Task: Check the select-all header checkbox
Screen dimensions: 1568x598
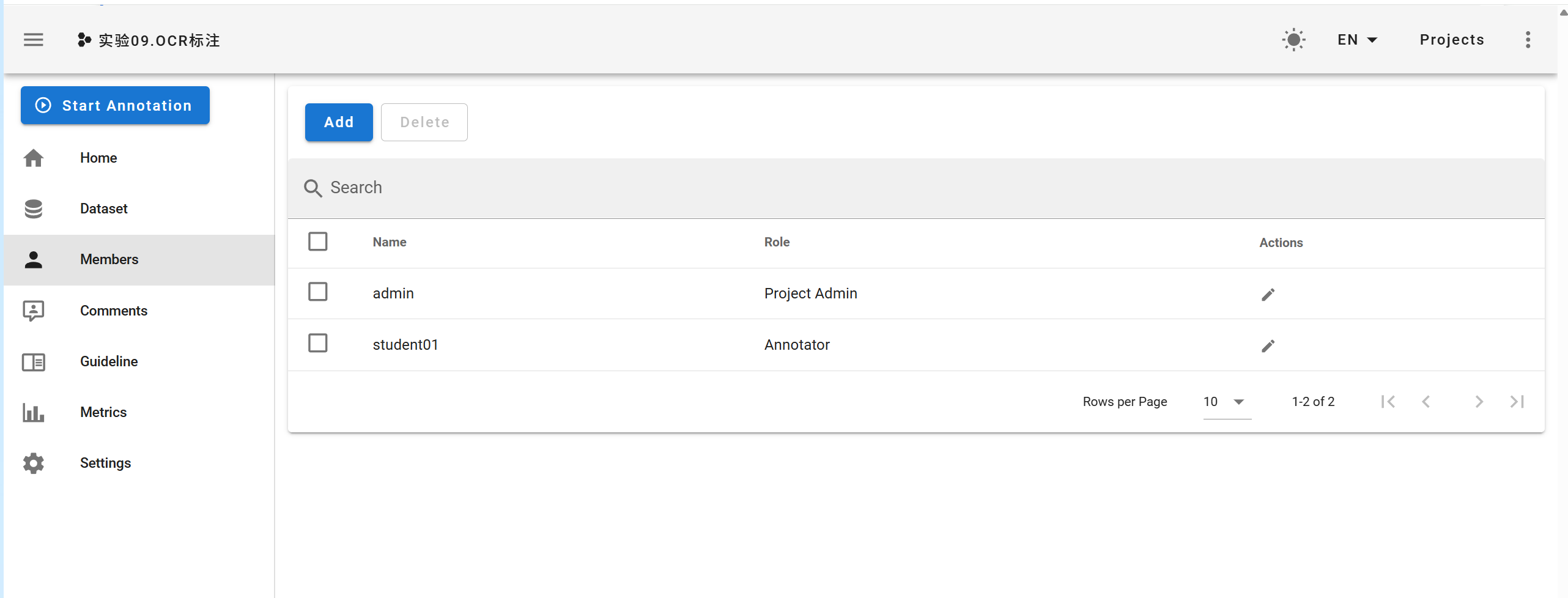Action: (x=318, y=242)
